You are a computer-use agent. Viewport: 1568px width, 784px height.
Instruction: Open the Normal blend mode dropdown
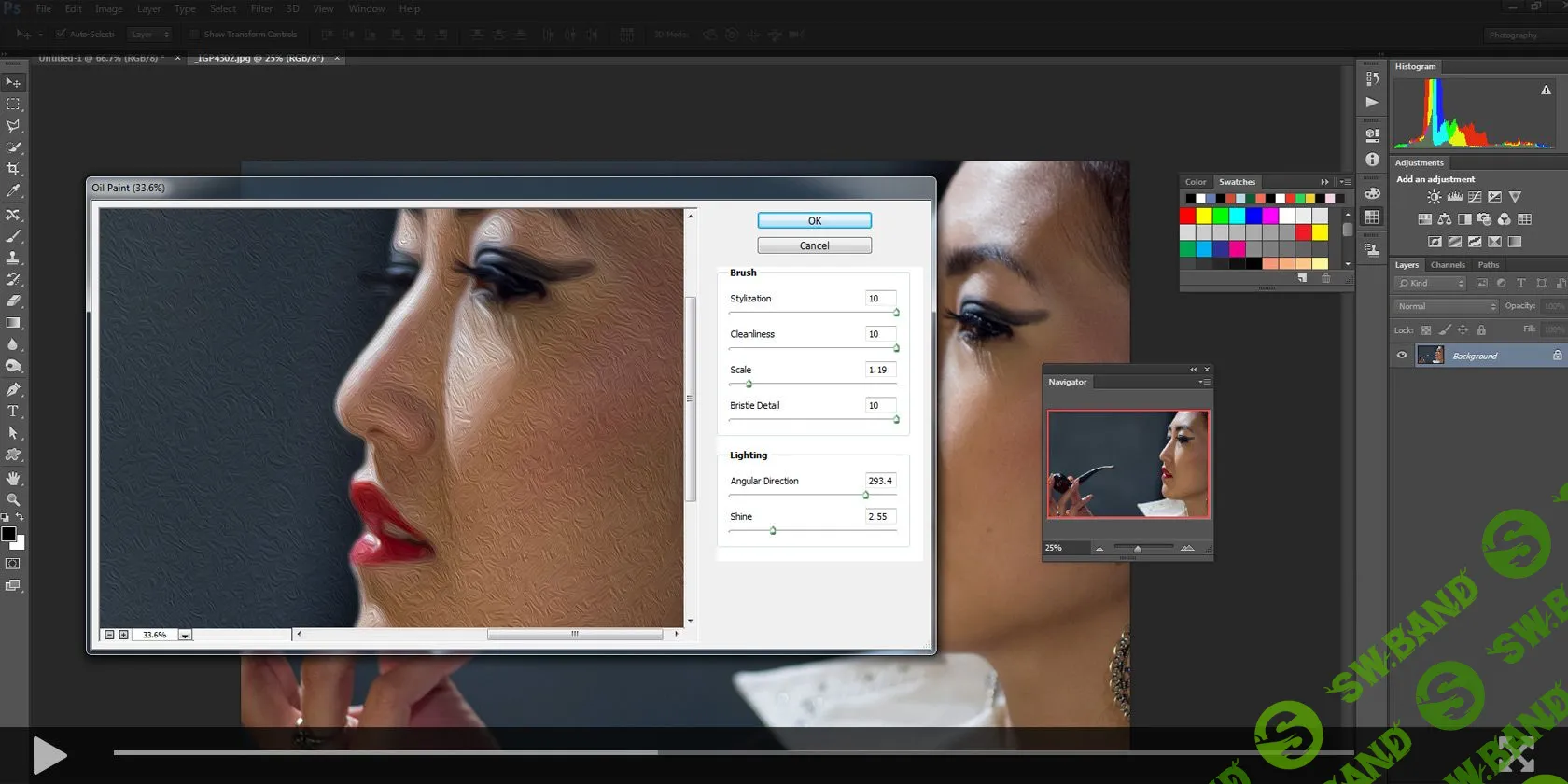pos(1446,306)
